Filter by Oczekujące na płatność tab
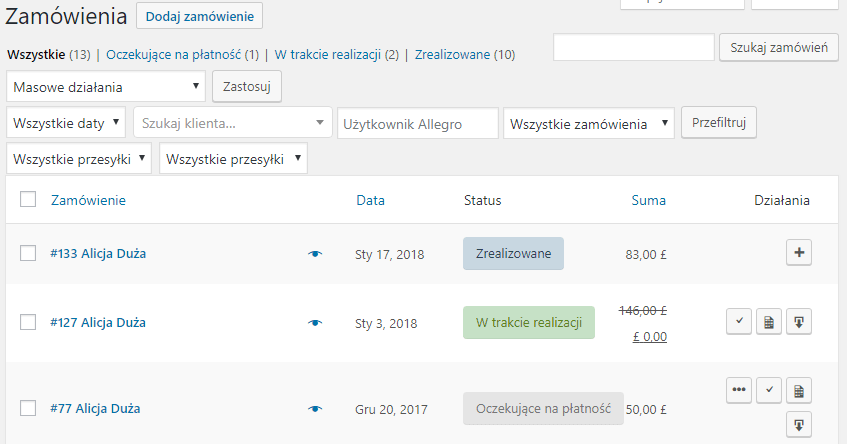 (x=173, y=55)
